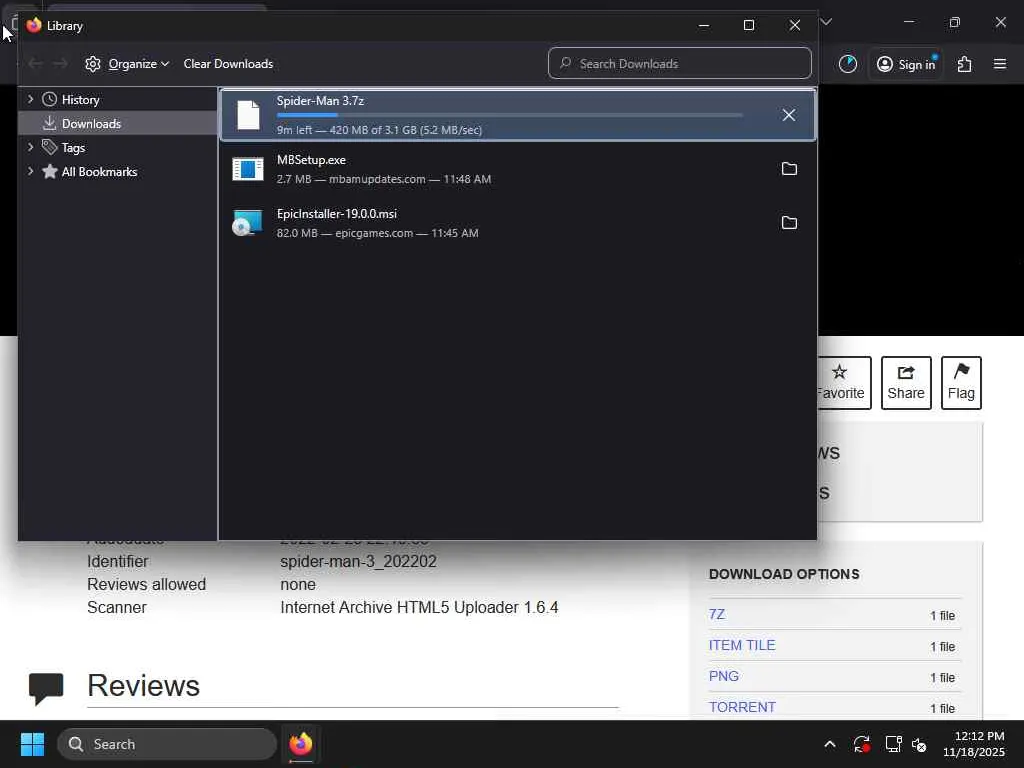Click Sign in in Firefox toolbar

906,64
